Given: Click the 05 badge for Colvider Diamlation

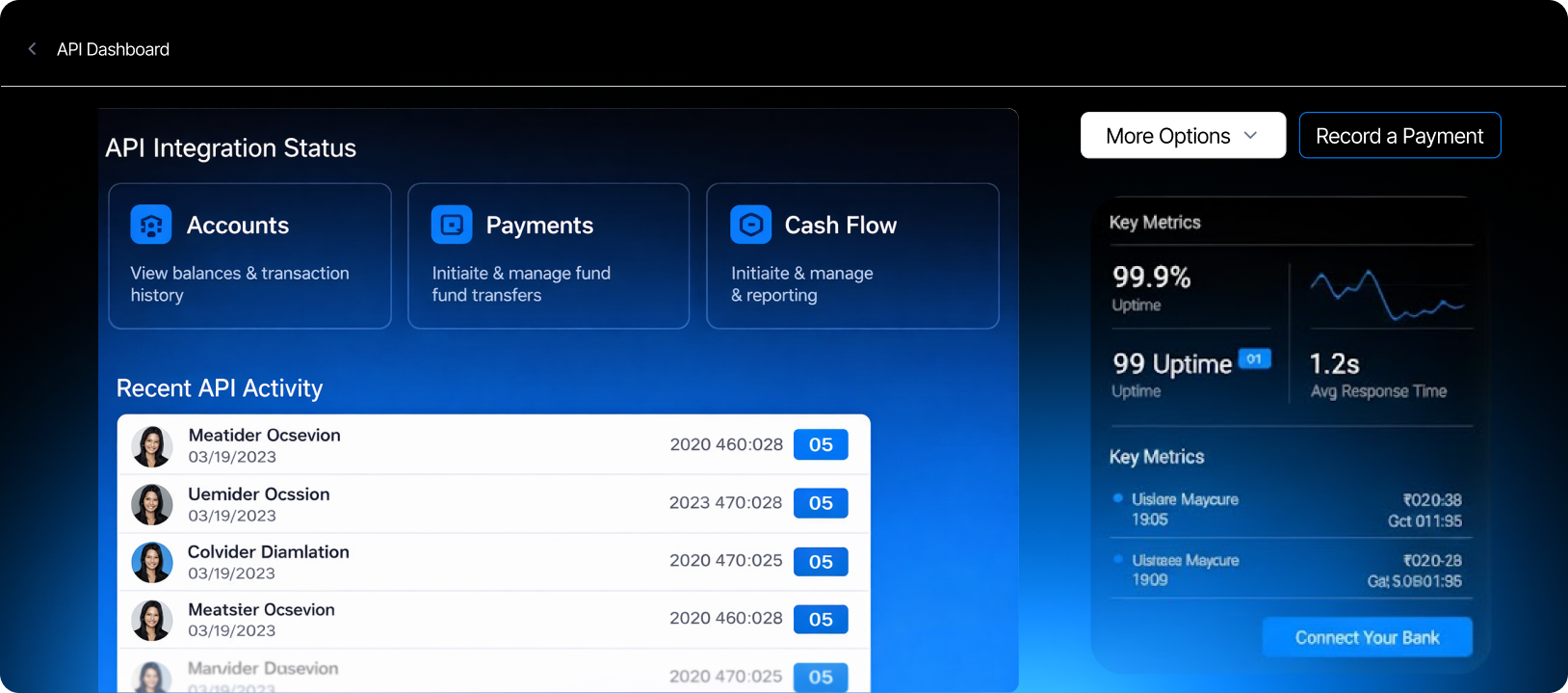Looking at the screenshot, I should 821,561.
